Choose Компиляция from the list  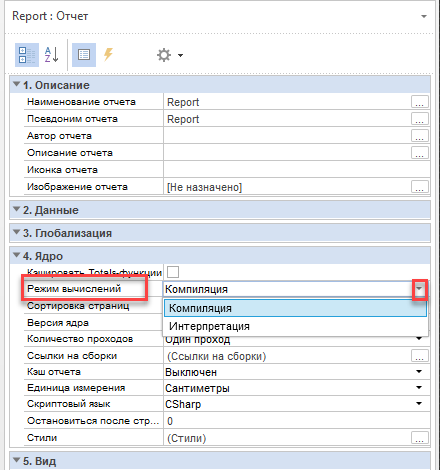pyautogui.click(x=295, y=308)
